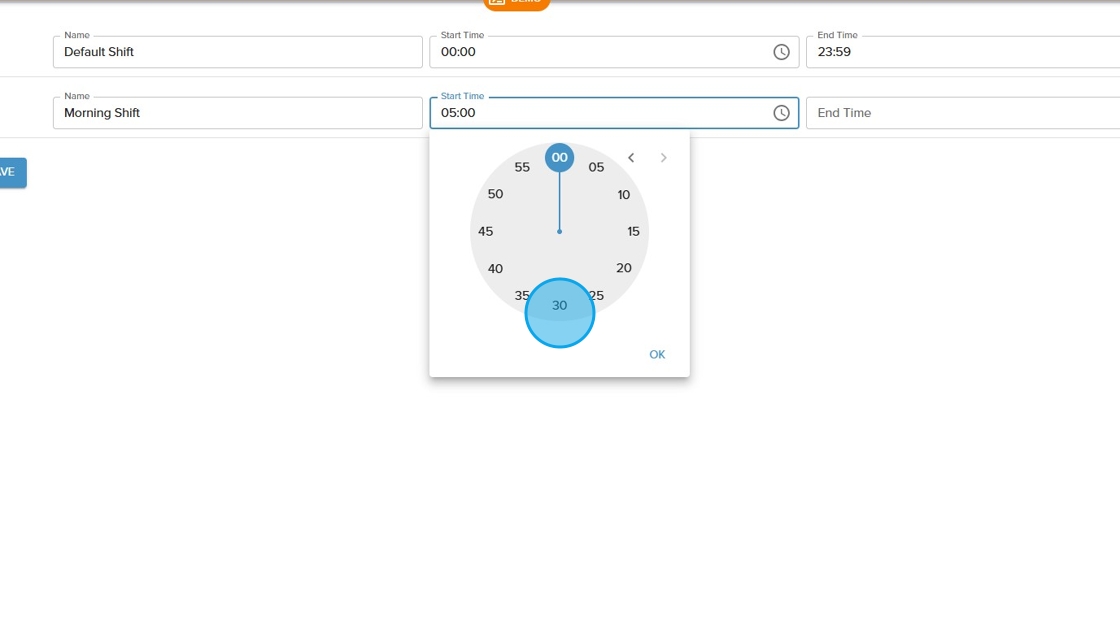Click the End Time field showing 23:59

click(960, 52)
